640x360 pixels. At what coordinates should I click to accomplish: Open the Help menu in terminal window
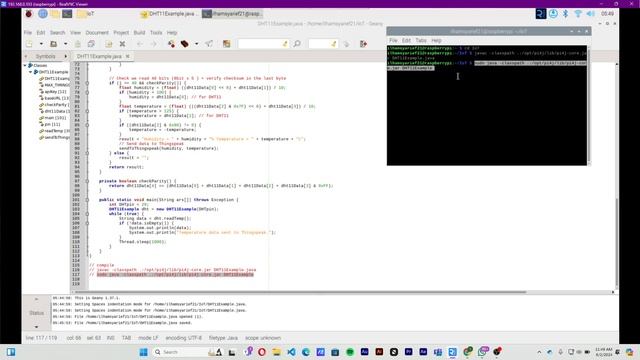click(436, 40)
